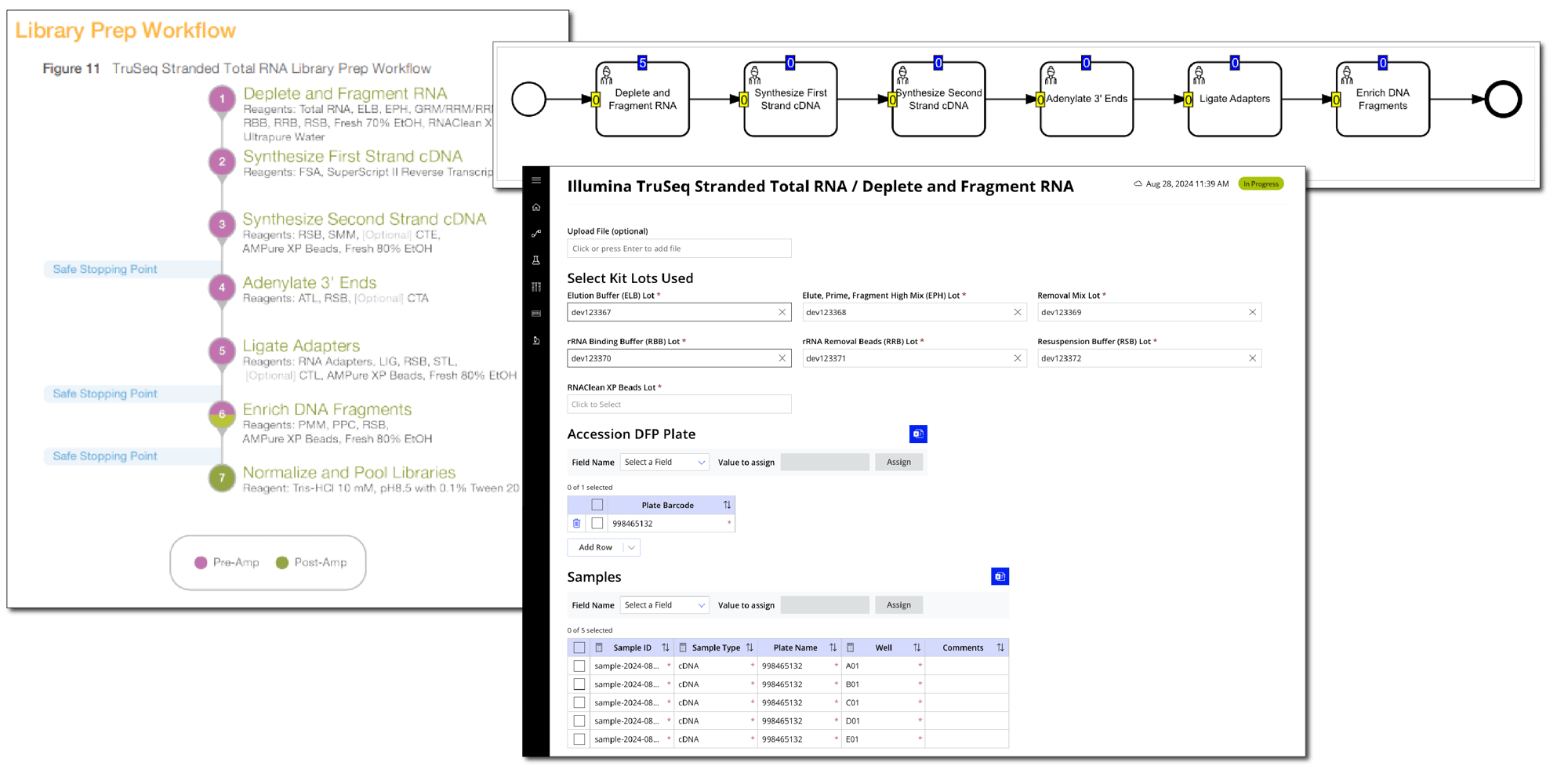
Task: Clear the Elution Buffer (ELB) Lot value
Action: click(x=782, y=312)
